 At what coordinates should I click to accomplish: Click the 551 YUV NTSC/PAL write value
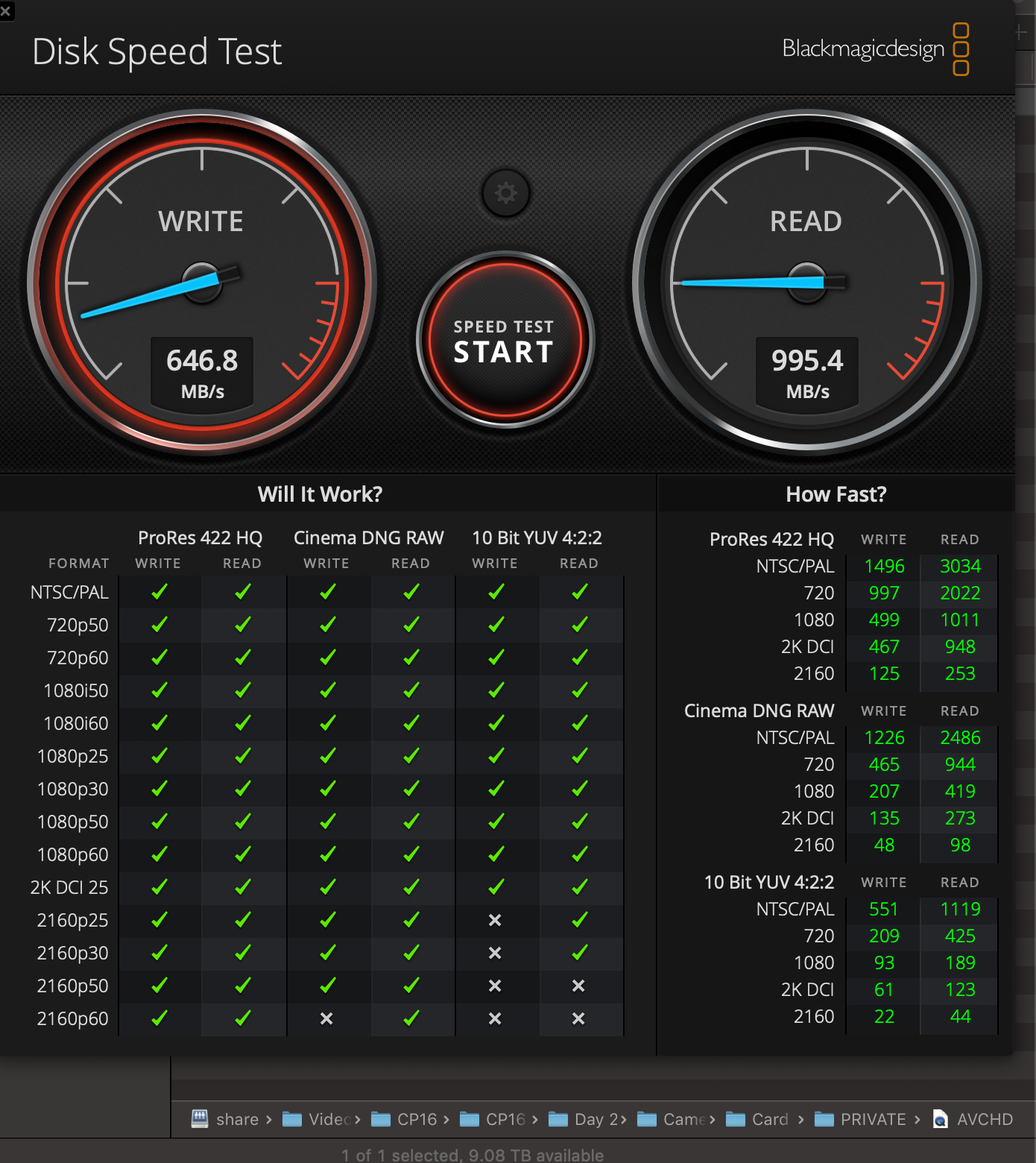pyautogui.click(x=884, y=910)
